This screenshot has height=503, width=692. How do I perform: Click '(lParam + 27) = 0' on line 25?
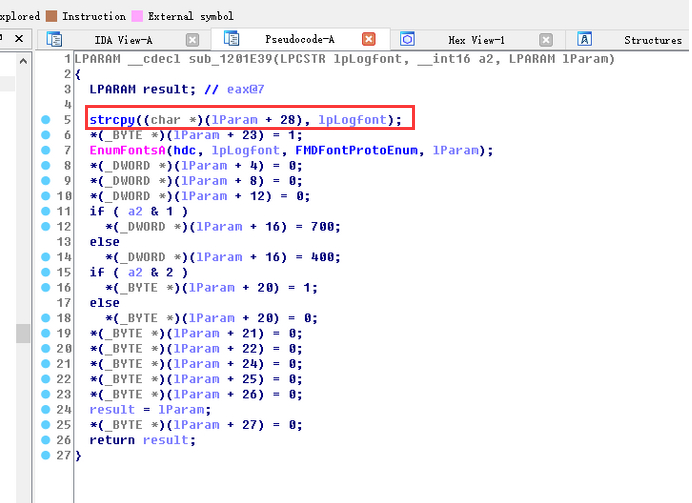(233, 425)
